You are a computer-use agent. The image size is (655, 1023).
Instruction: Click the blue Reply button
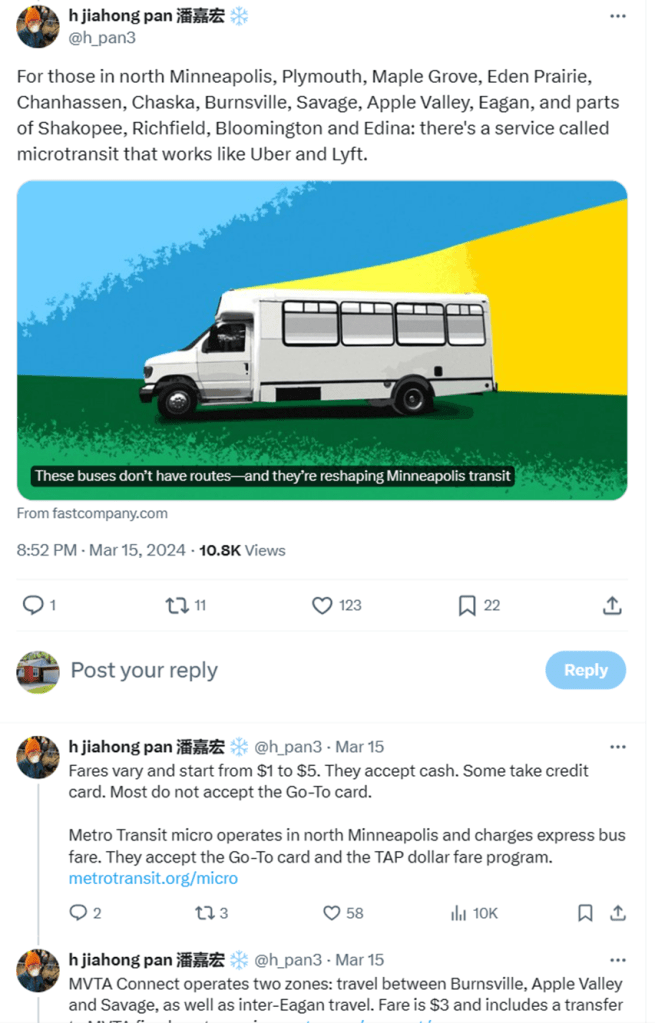[x=585, y=670]
